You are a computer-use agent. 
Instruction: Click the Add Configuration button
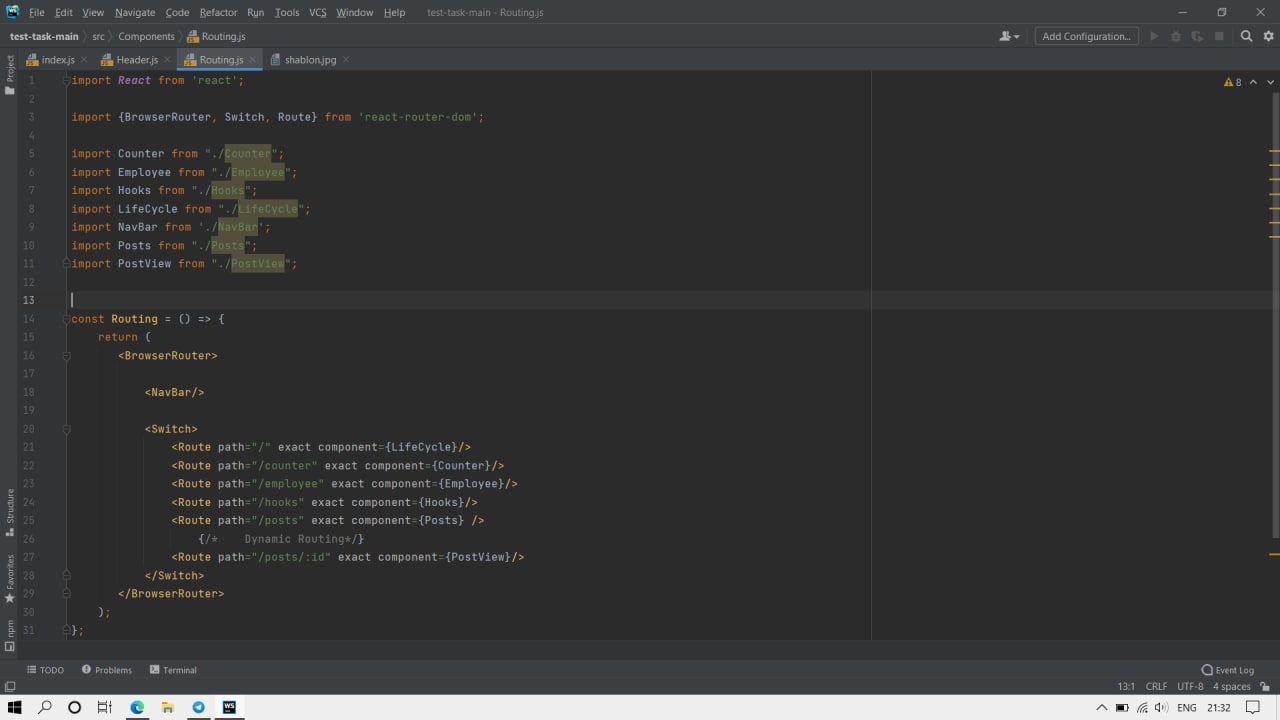[x=1086, y=36]
